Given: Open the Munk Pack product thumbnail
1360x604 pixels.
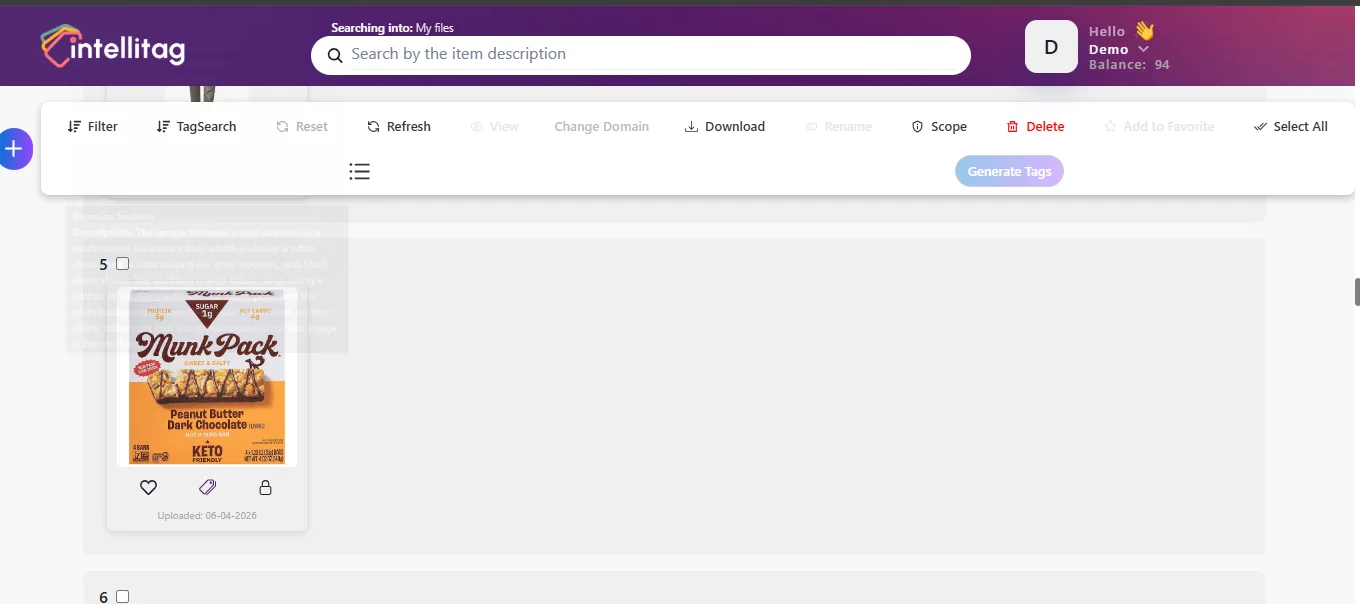Looking at the screenshot, I should tap(207, 376).
